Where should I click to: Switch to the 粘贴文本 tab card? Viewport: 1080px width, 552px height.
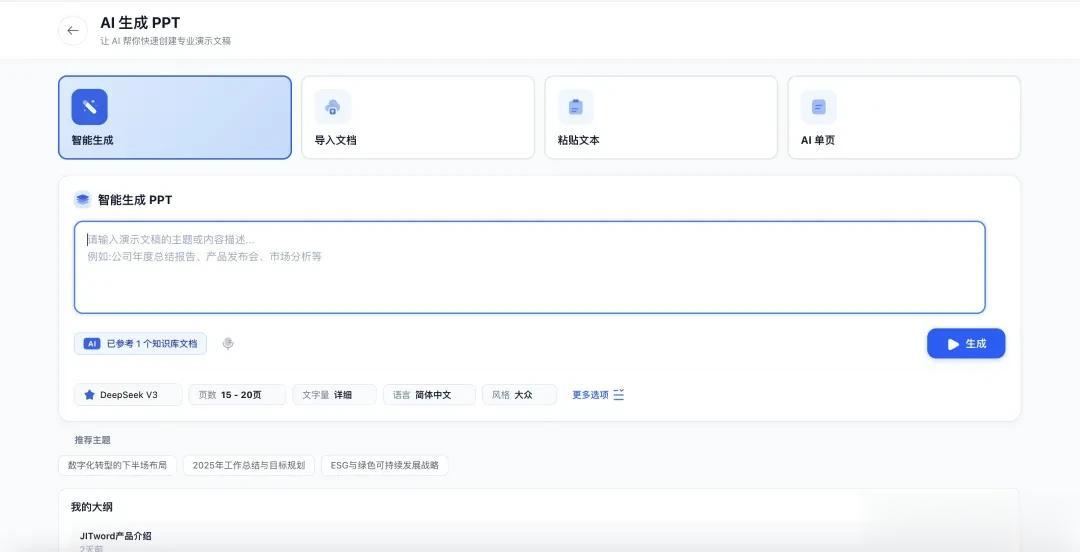[x=661, y=117]
